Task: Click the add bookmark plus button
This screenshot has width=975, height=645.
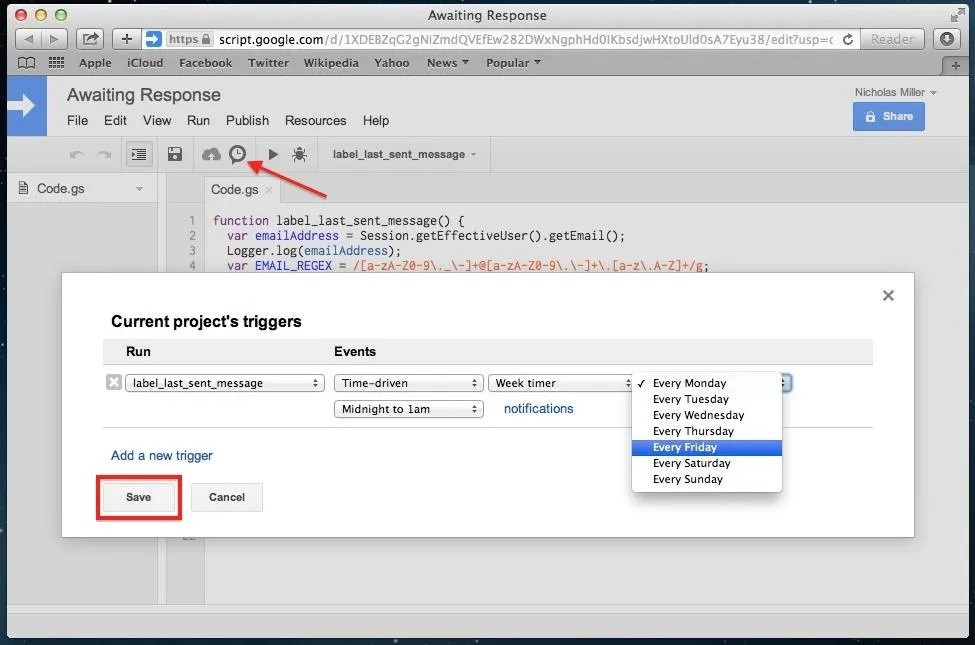Action: [x=126, y=39]
